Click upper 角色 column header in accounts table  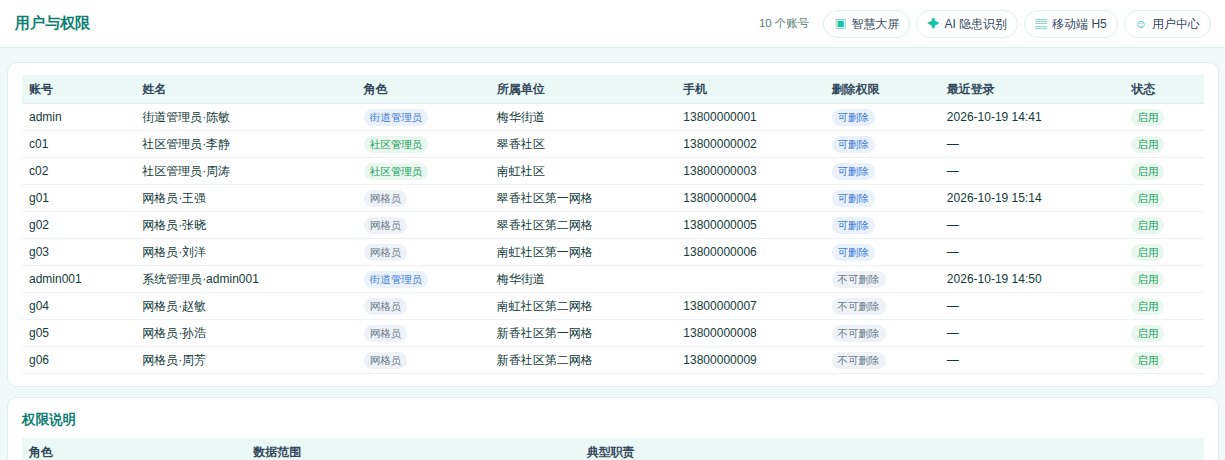376,90
